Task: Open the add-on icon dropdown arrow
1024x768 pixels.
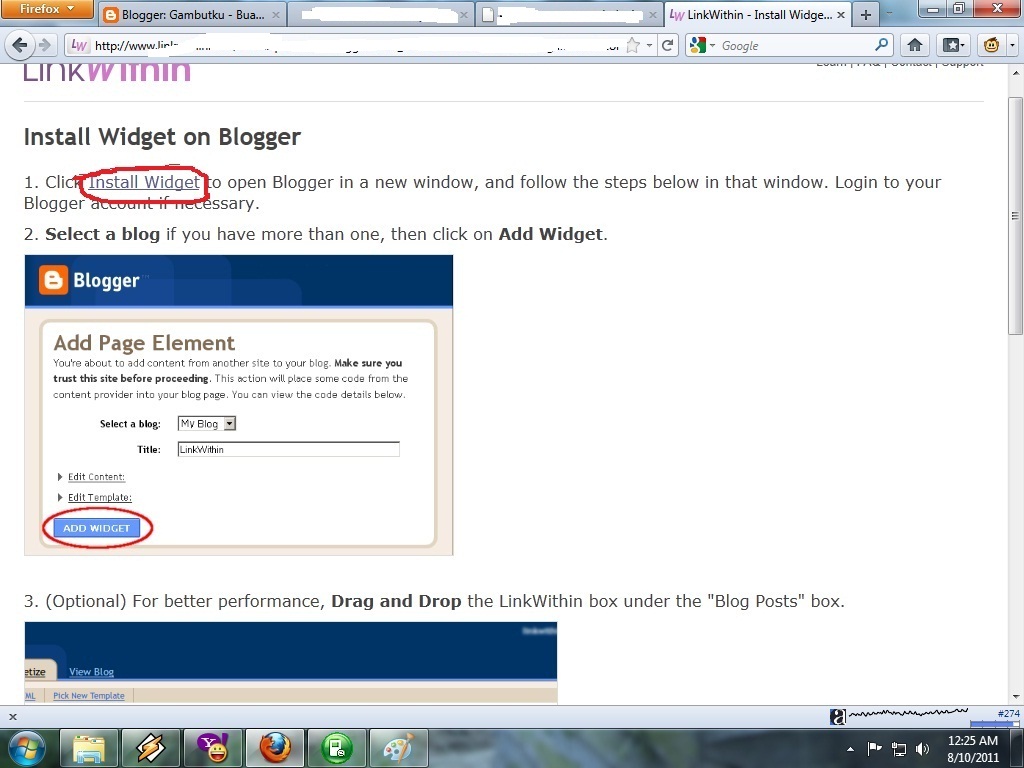Action: (1012, 46)
